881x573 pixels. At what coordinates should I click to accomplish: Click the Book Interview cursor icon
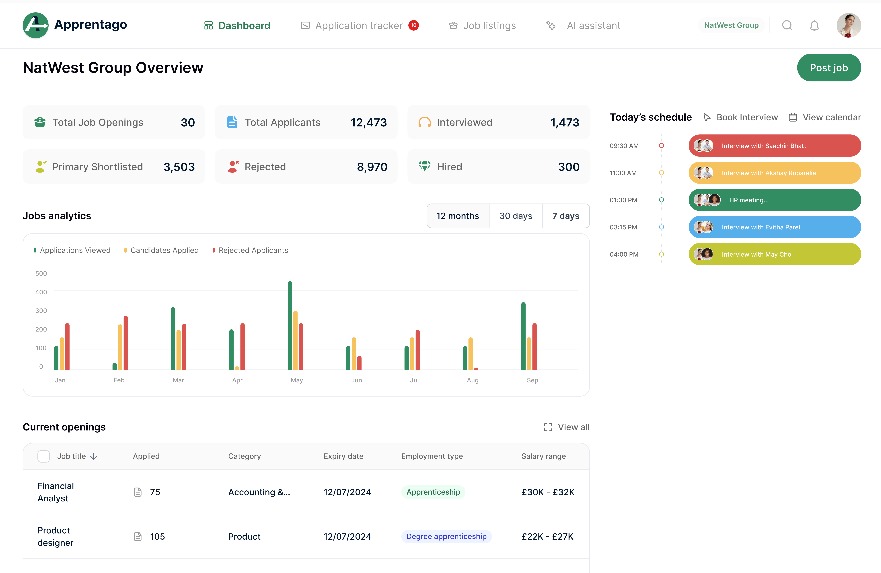707,117
